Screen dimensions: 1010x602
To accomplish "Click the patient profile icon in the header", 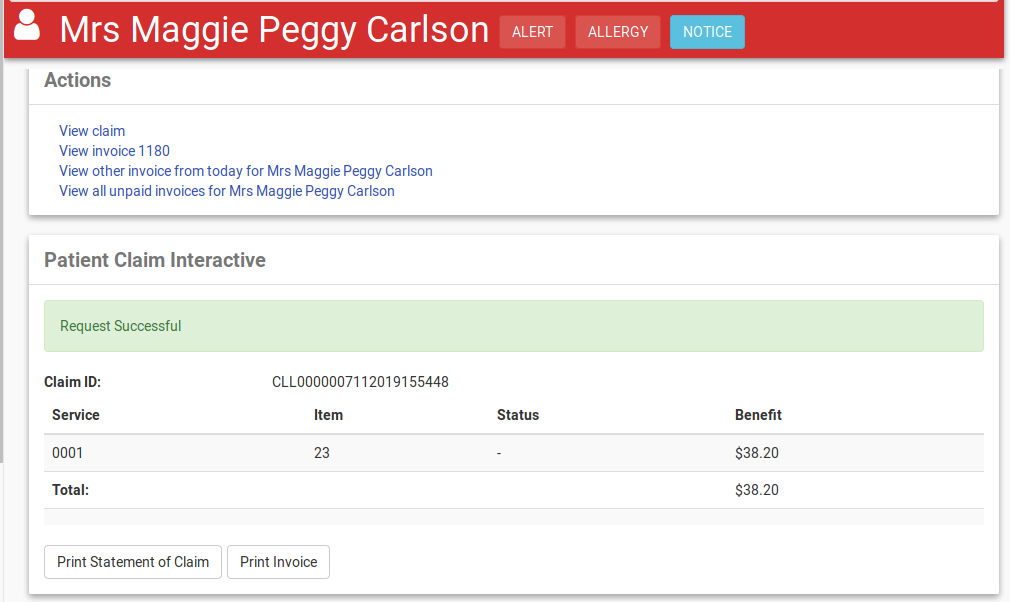I will coord(27,26).
